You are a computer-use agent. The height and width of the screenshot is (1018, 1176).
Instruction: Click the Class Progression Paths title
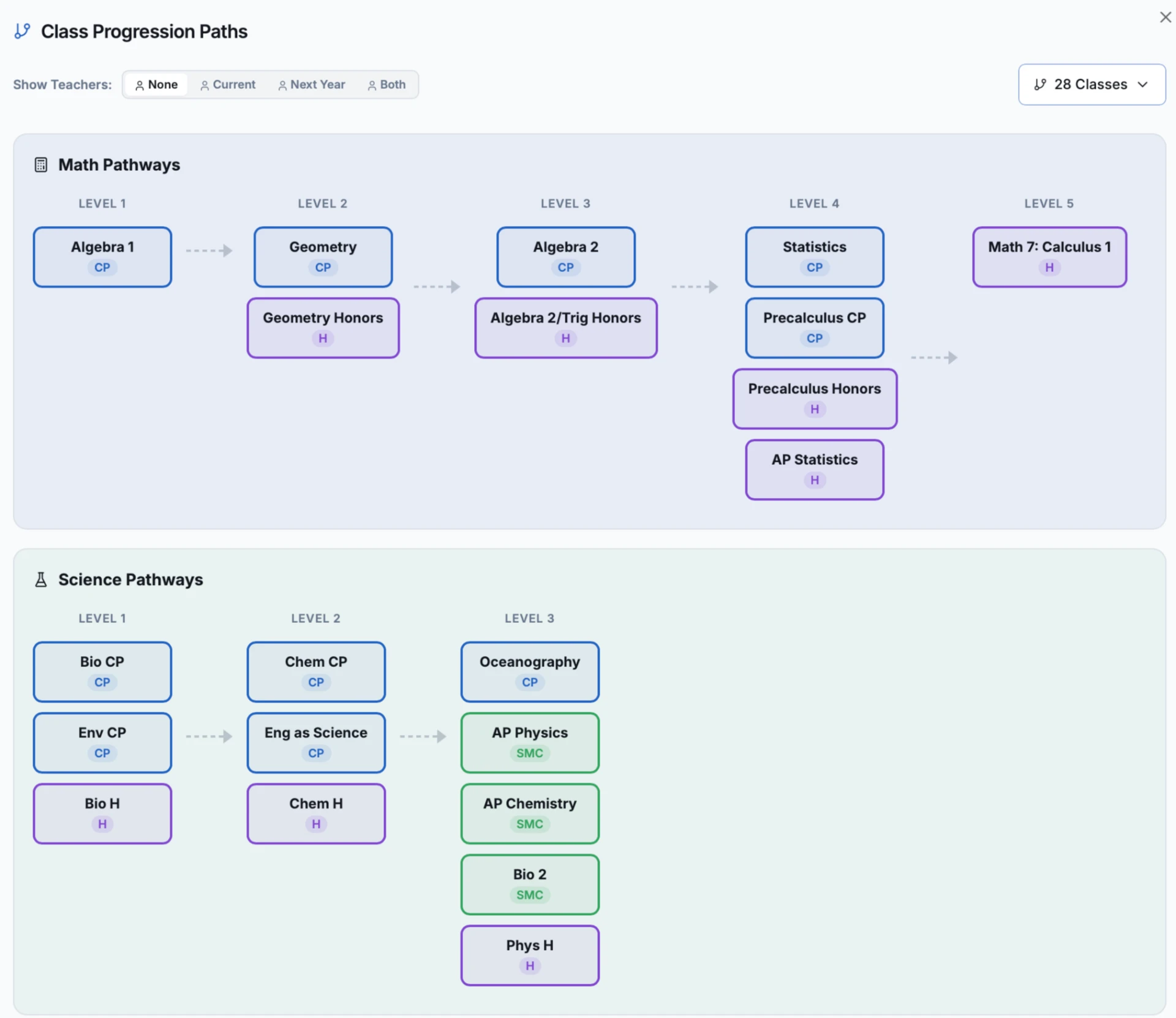(144, 31)
